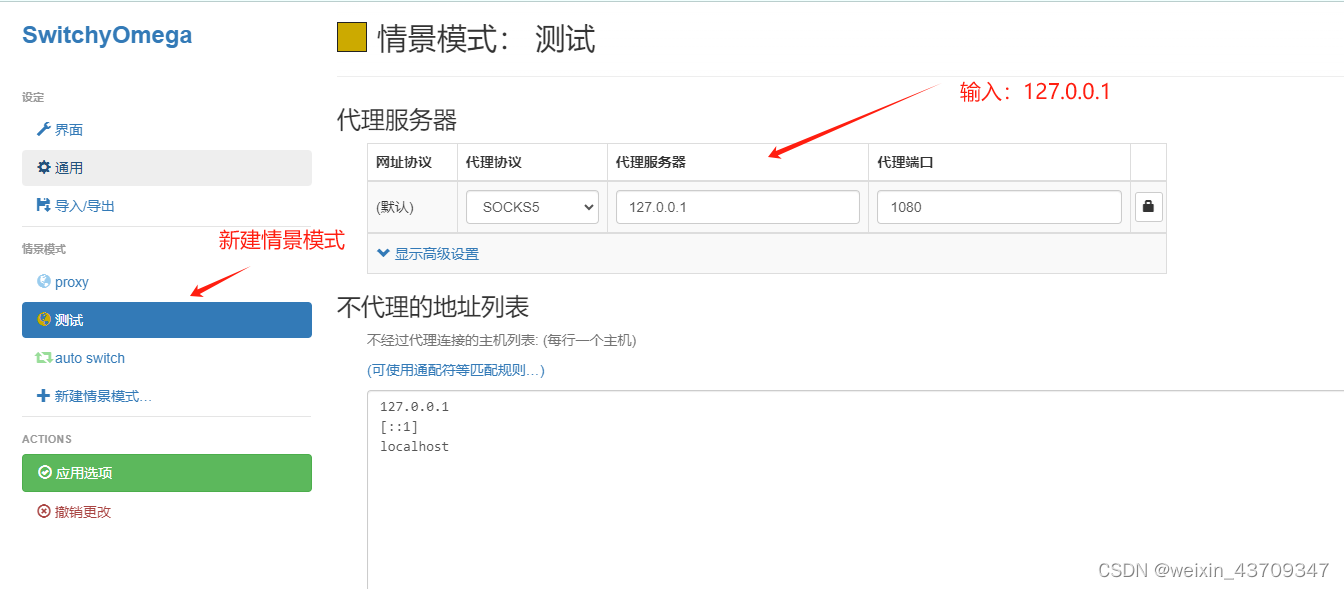
Task: Open the SOCKS5 protocol dropdown
Action: click(532, 207)
